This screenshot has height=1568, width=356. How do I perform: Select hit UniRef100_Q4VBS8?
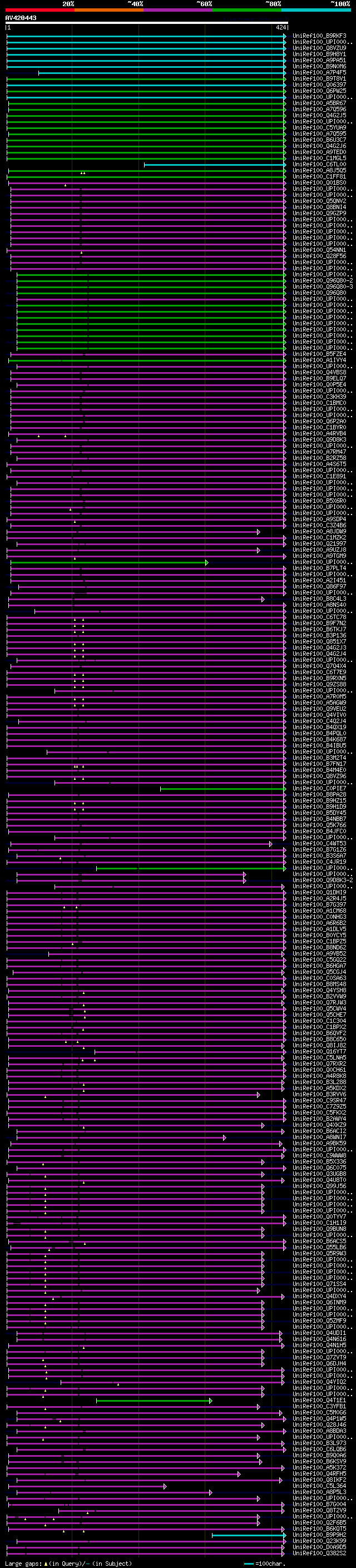(319, 373)
